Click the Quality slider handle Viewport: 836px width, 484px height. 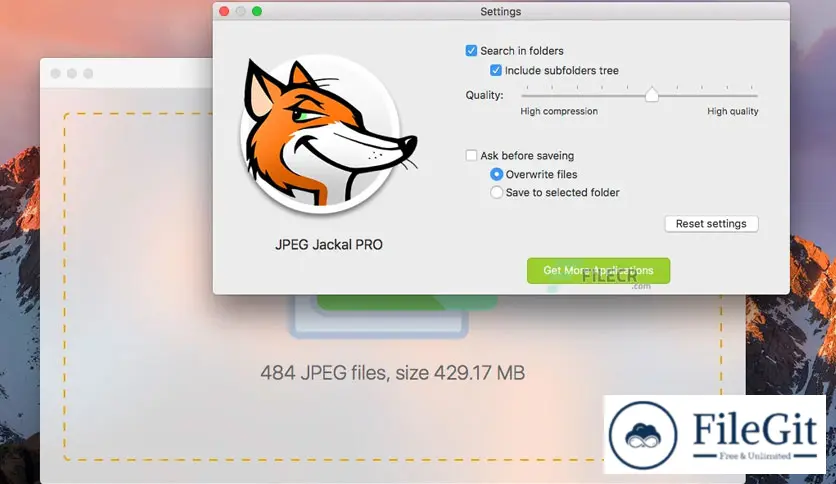(652, 95)
